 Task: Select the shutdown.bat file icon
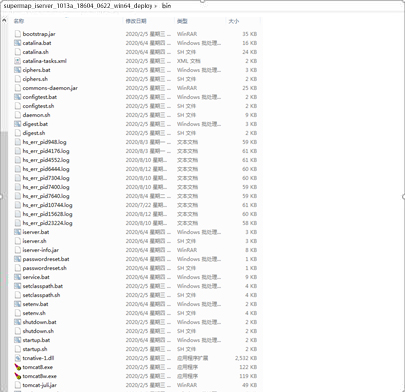pyautogui.click(x=18, y=322)
